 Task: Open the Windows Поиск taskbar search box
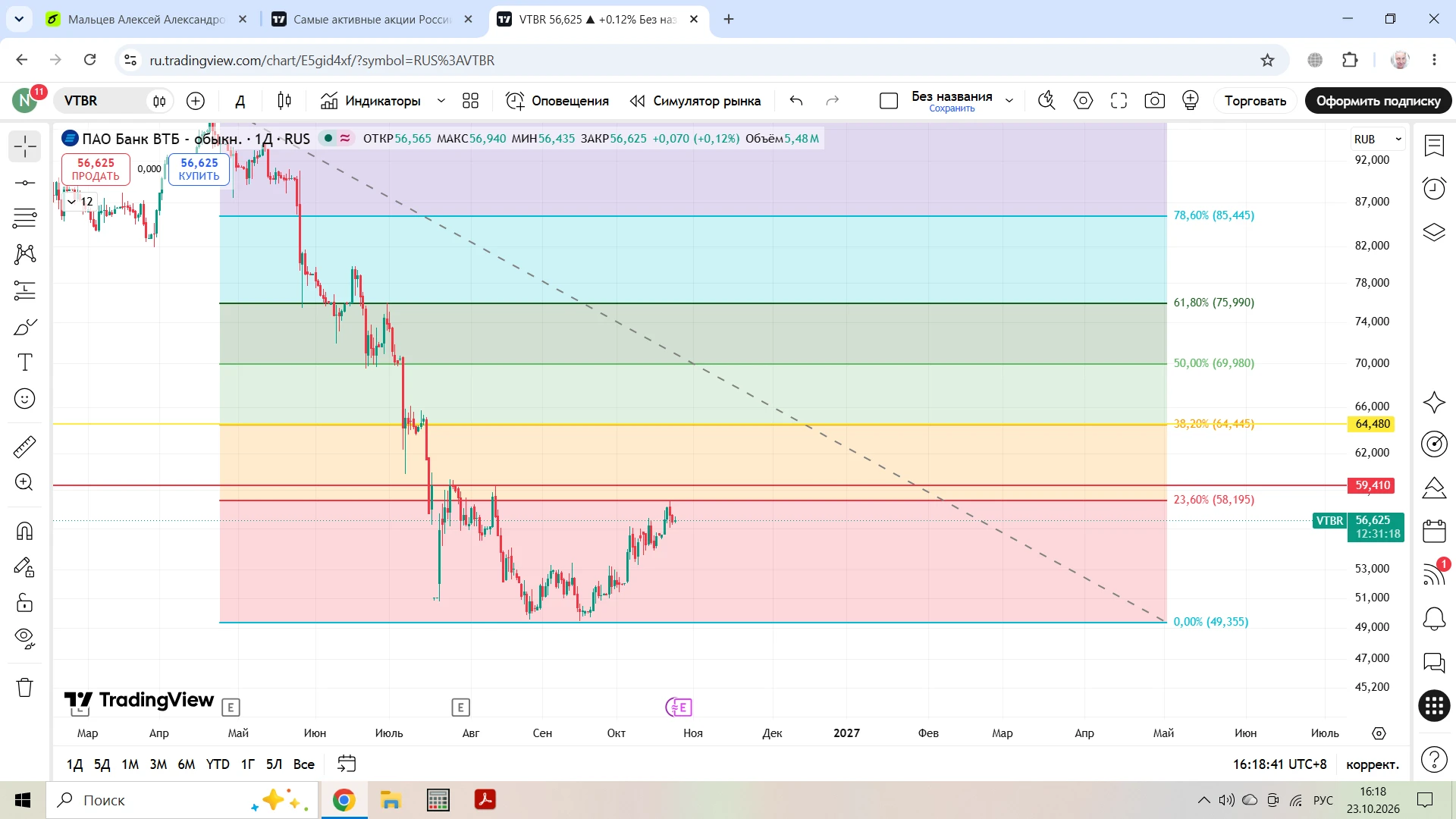point(182,800)
